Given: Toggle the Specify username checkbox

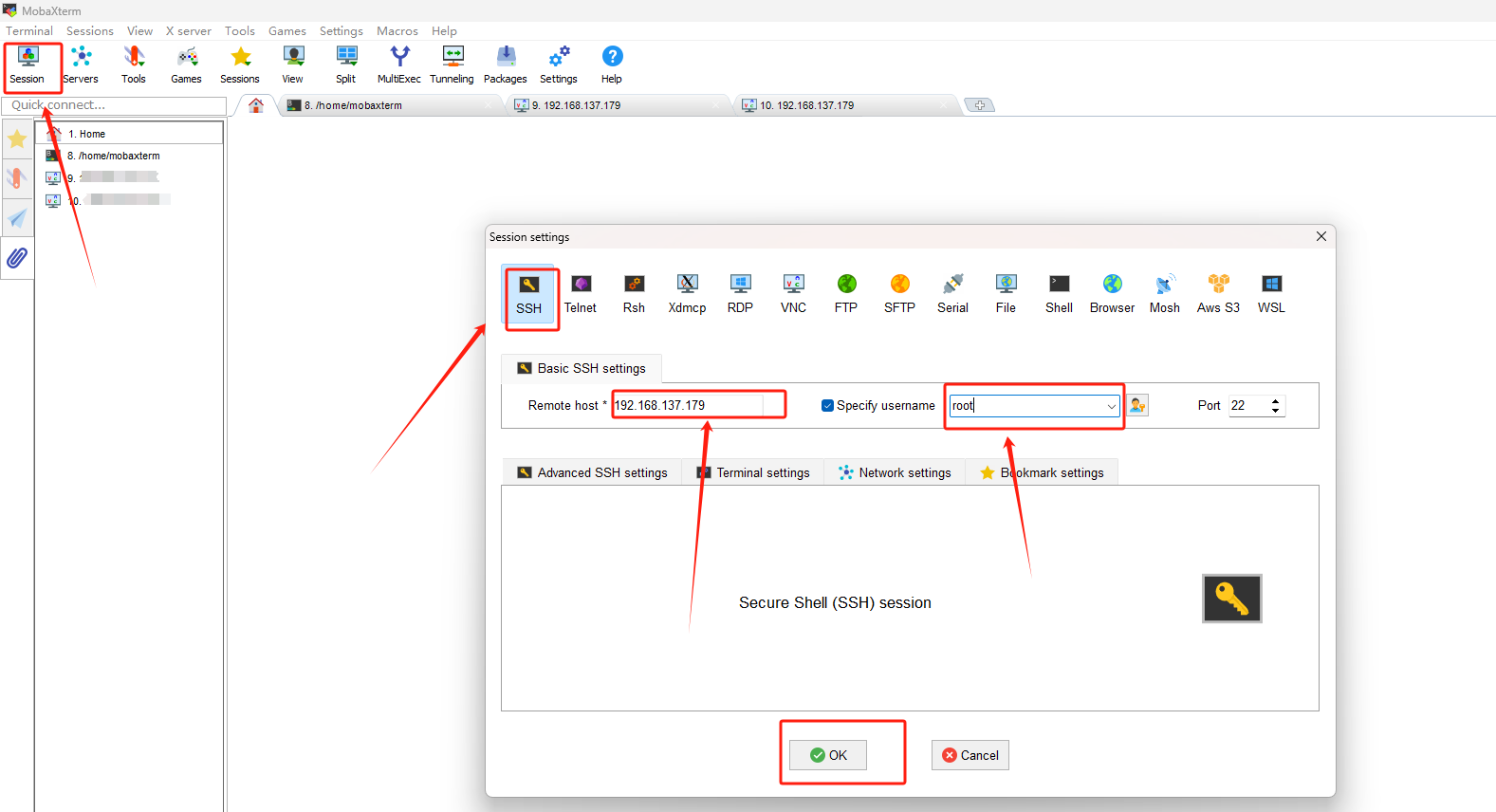Looking at the screenshot, I should pos(827,405).
